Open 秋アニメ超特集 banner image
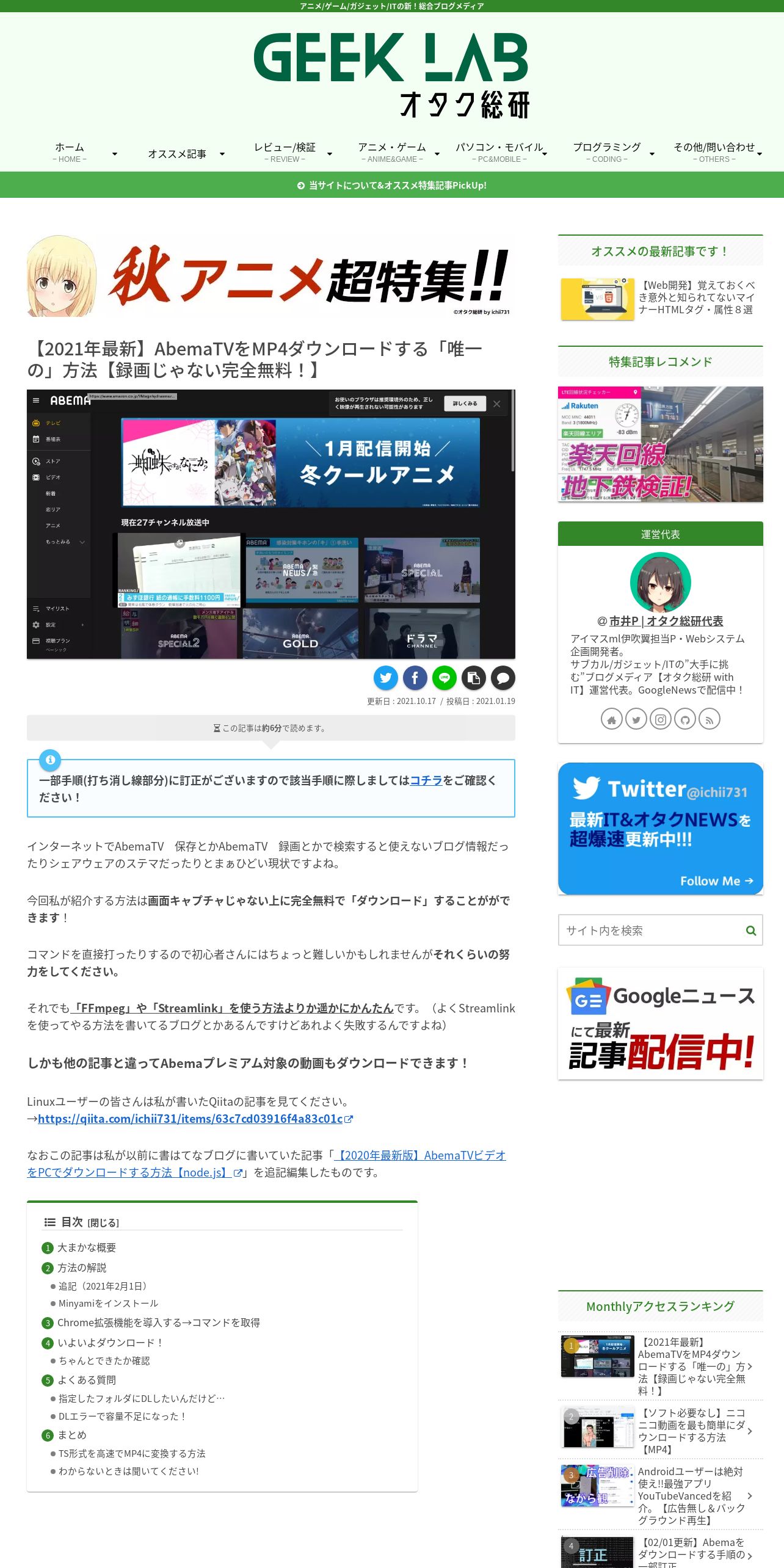This screenshot has width=784, height=1568. coord(271,275)
